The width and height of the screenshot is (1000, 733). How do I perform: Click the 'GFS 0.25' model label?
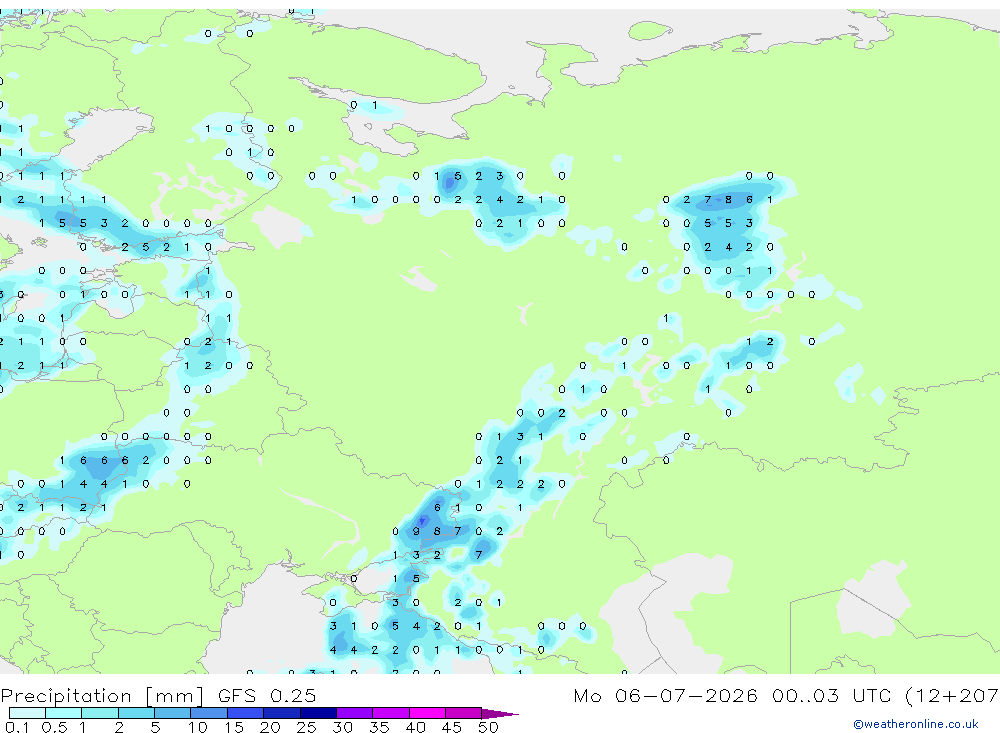267,695
